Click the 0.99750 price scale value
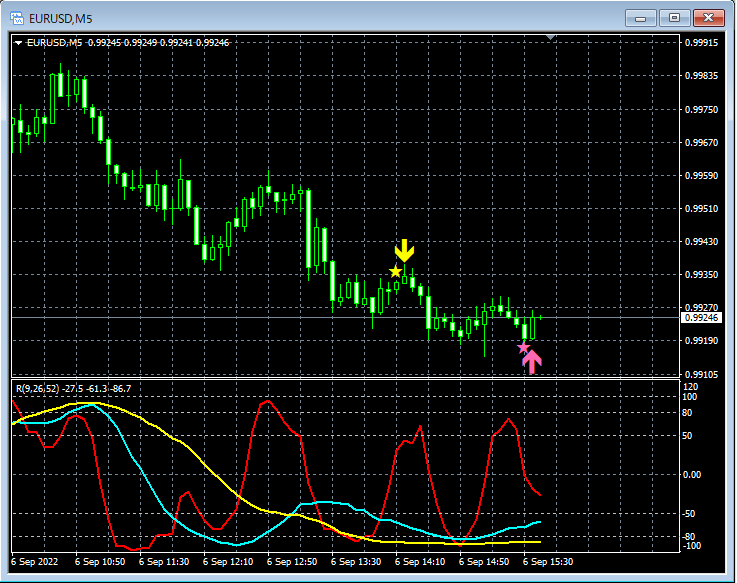Image resolution: width=737 pixels, height=583 pixels. tap(701, 110)
